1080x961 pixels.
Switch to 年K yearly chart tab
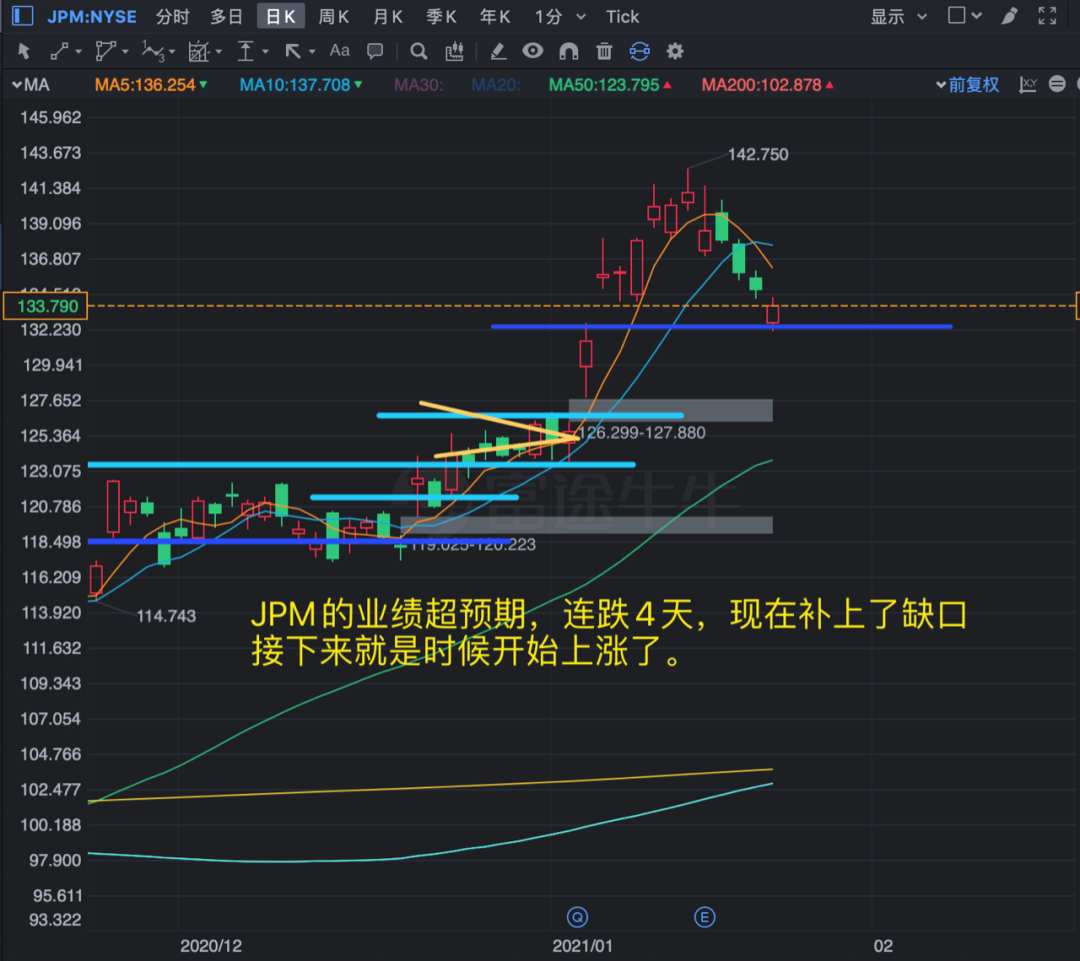(495, 17)
